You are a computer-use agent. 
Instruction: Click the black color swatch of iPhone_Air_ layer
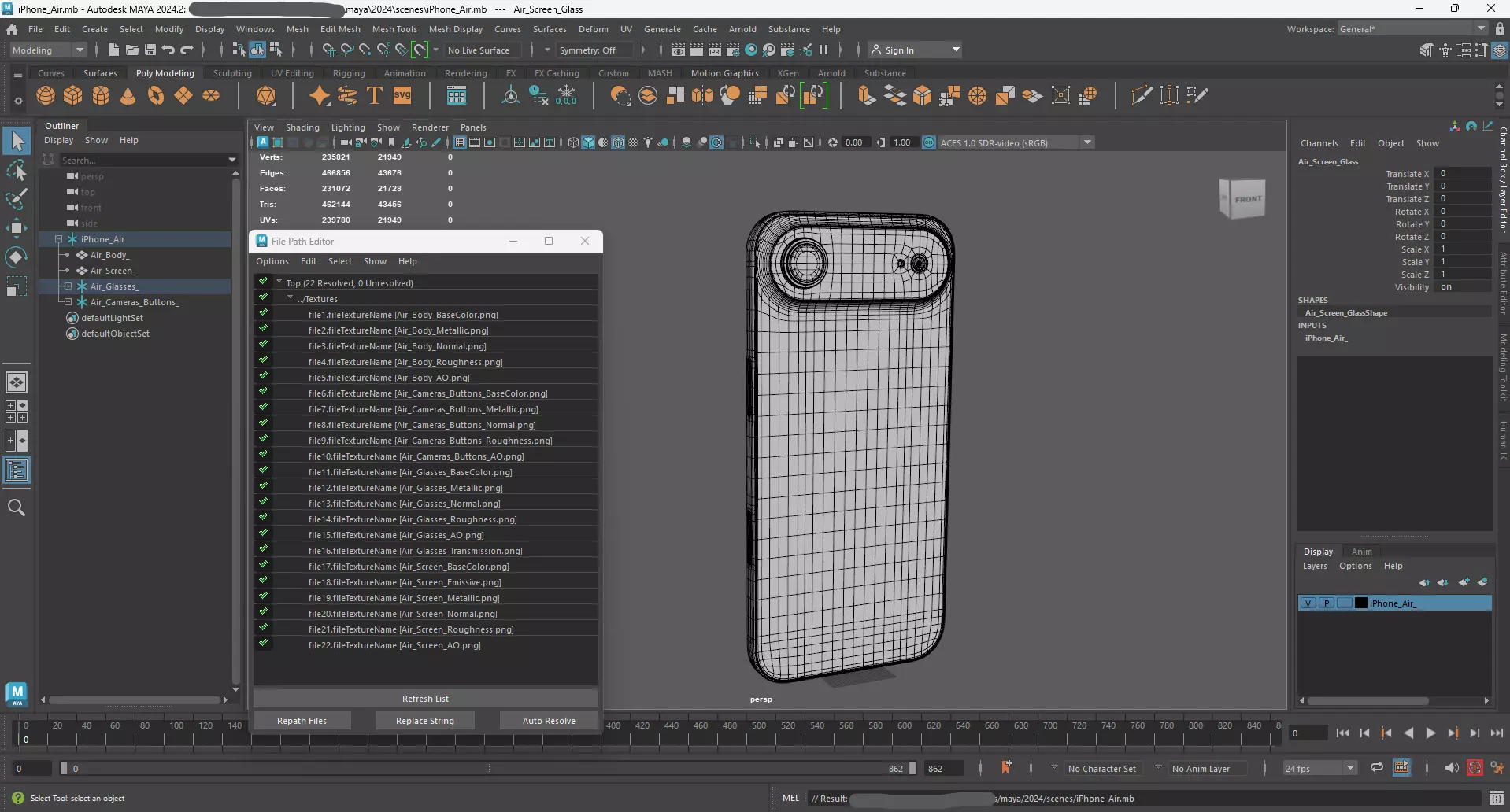(x=1360, y=603)
